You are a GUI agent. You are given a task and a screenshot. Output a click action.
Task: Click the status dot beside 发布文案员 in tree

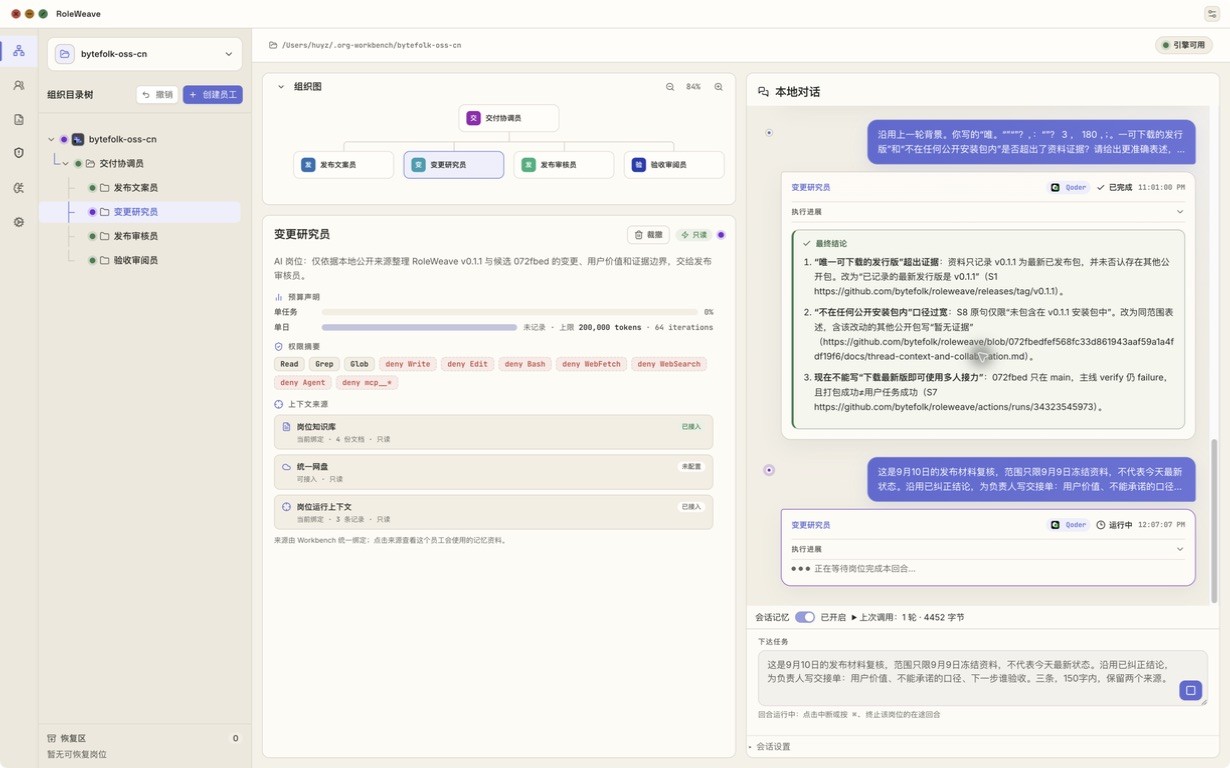coord(92,188)
